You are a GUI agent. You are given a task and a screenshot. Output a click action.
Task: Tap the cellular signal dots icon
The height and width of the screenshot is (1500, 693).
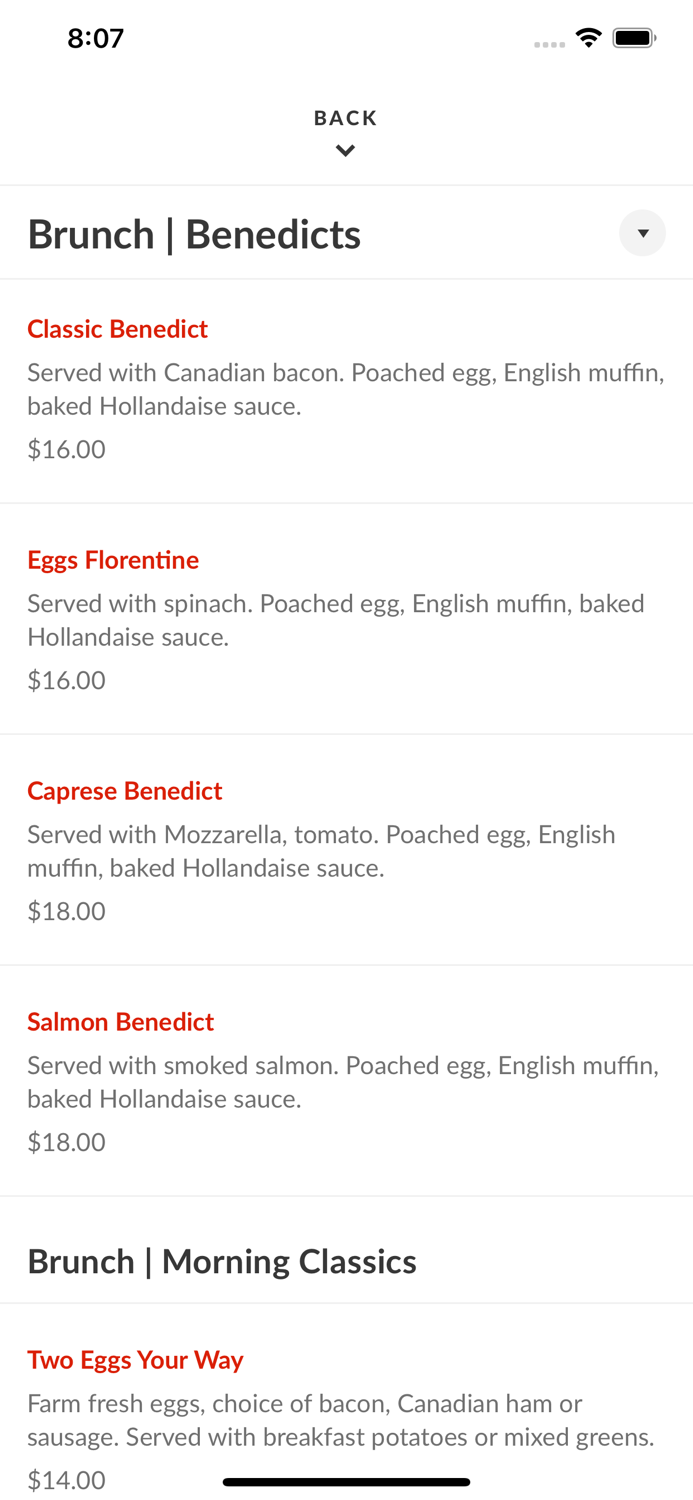coord(549,44)
